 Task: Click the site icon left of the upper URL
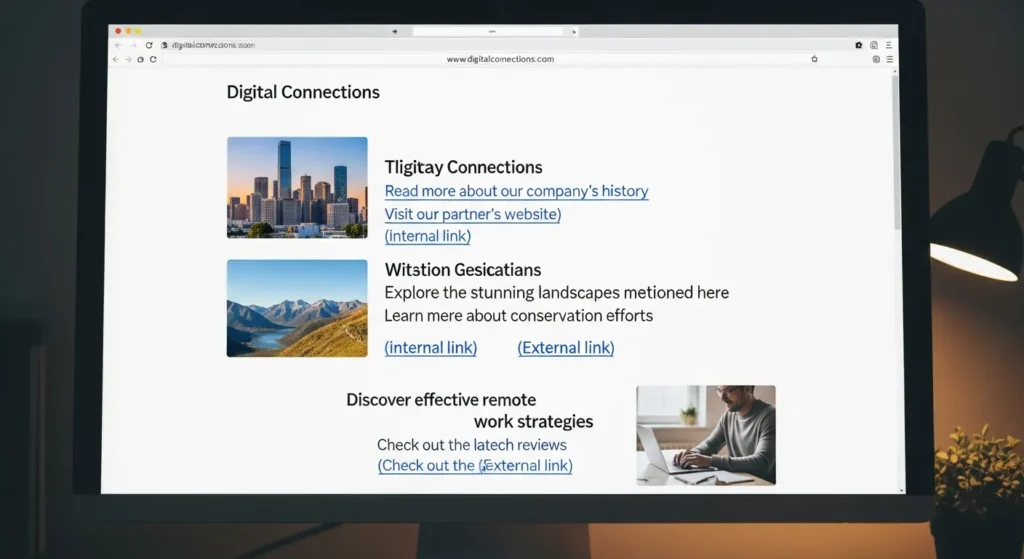tap(164, 45)
